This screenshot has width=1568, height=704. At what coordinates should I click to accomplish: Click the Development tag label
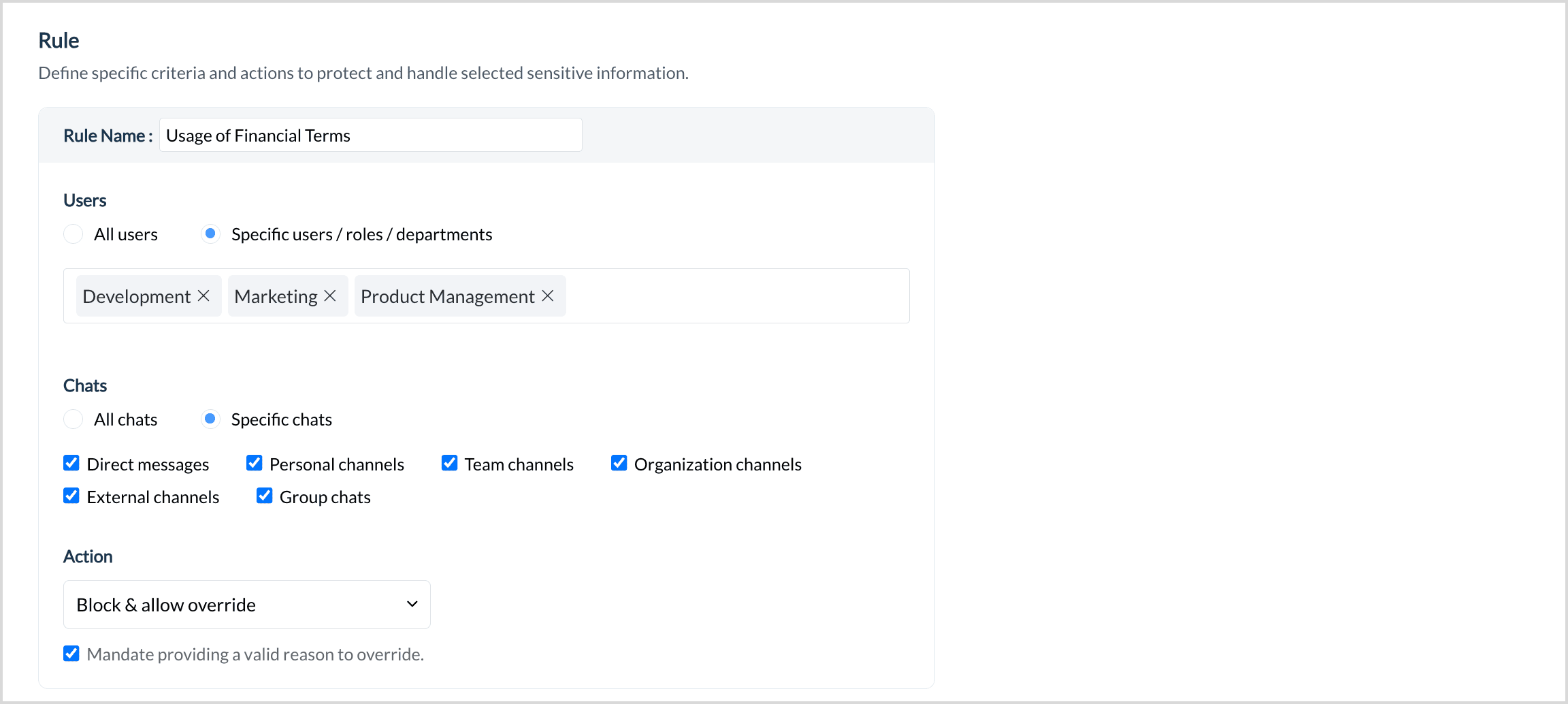click(x=136, y=297)
